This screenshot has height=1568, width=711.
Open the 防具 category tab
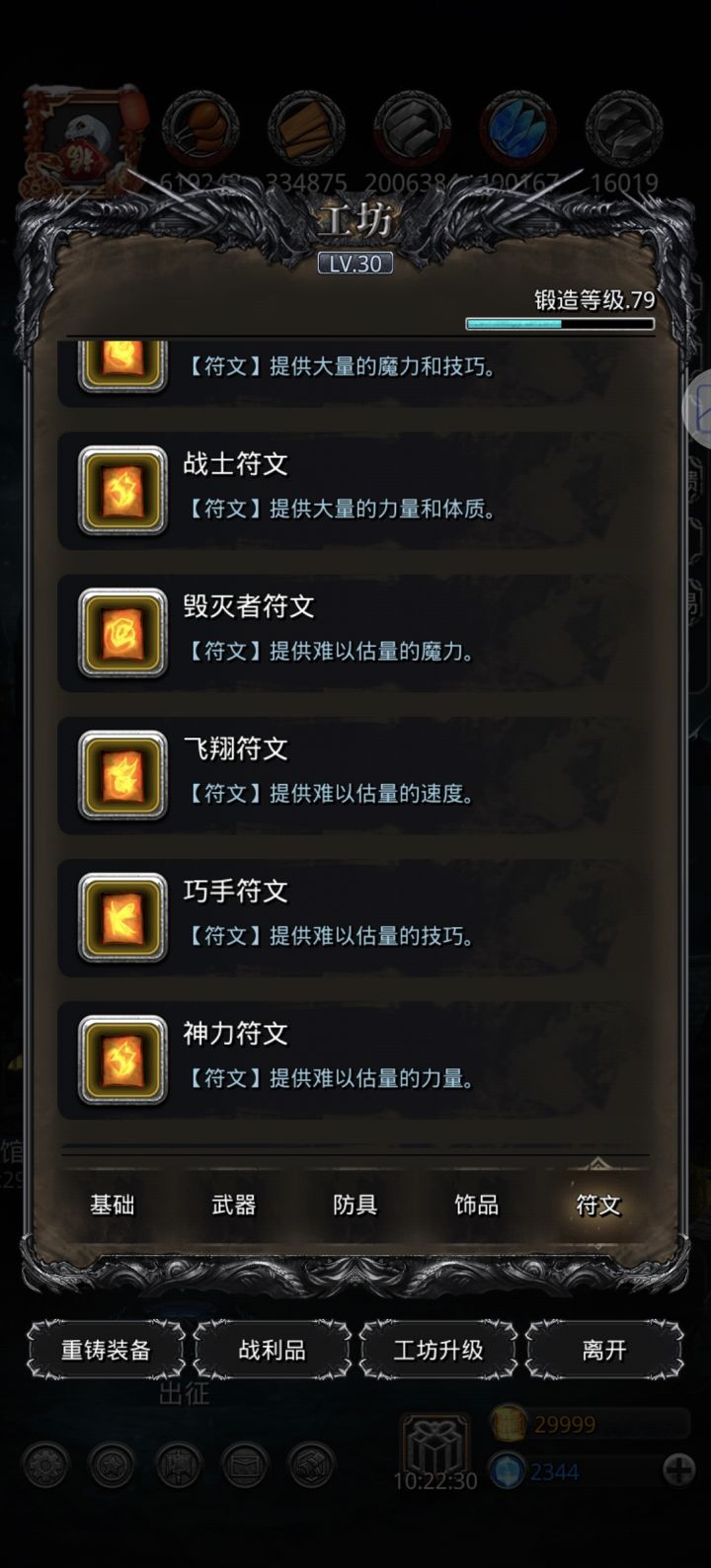click(355, 1205)
